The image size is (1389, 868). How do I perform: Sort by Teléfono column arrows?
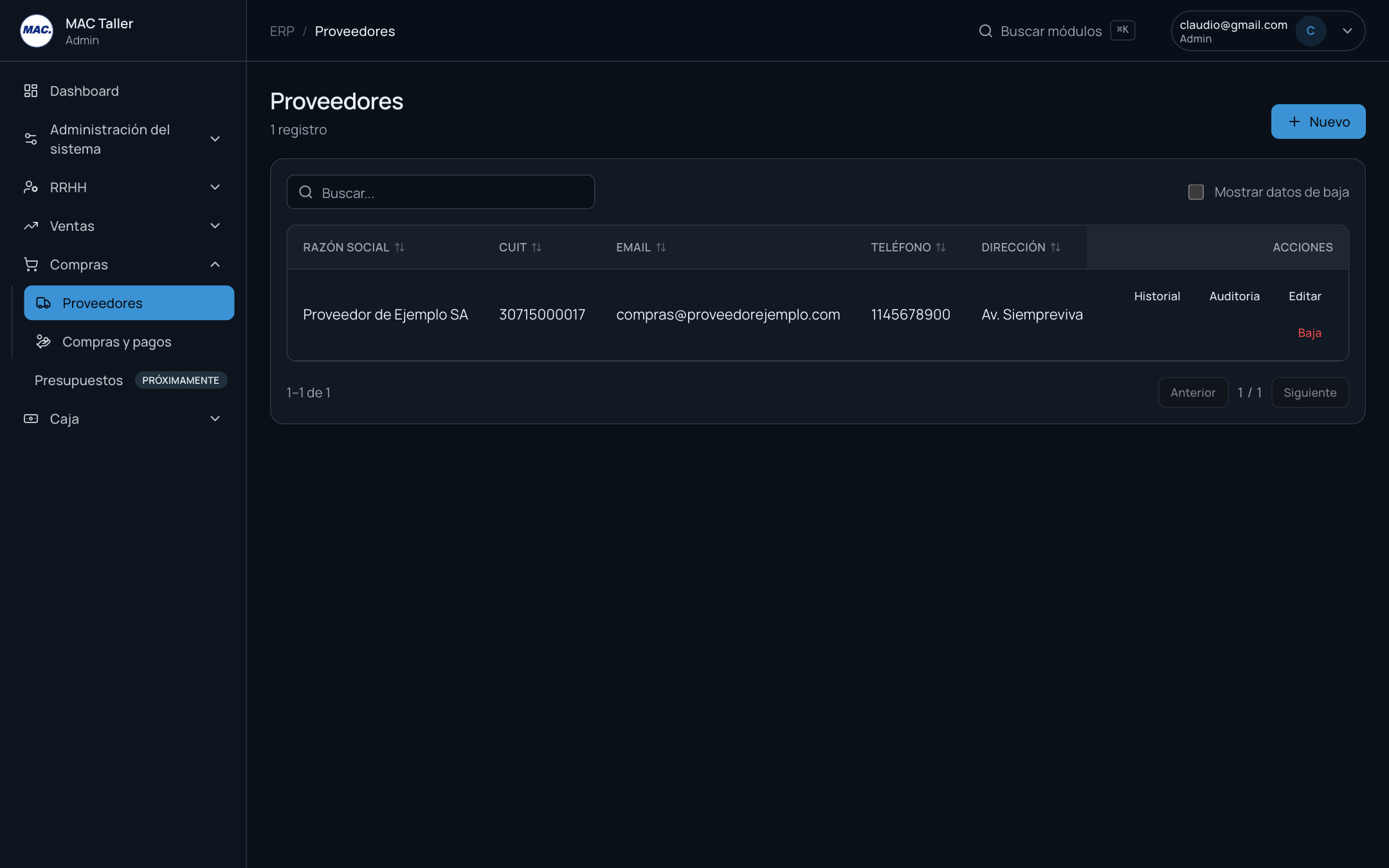[x=941, y=247]
